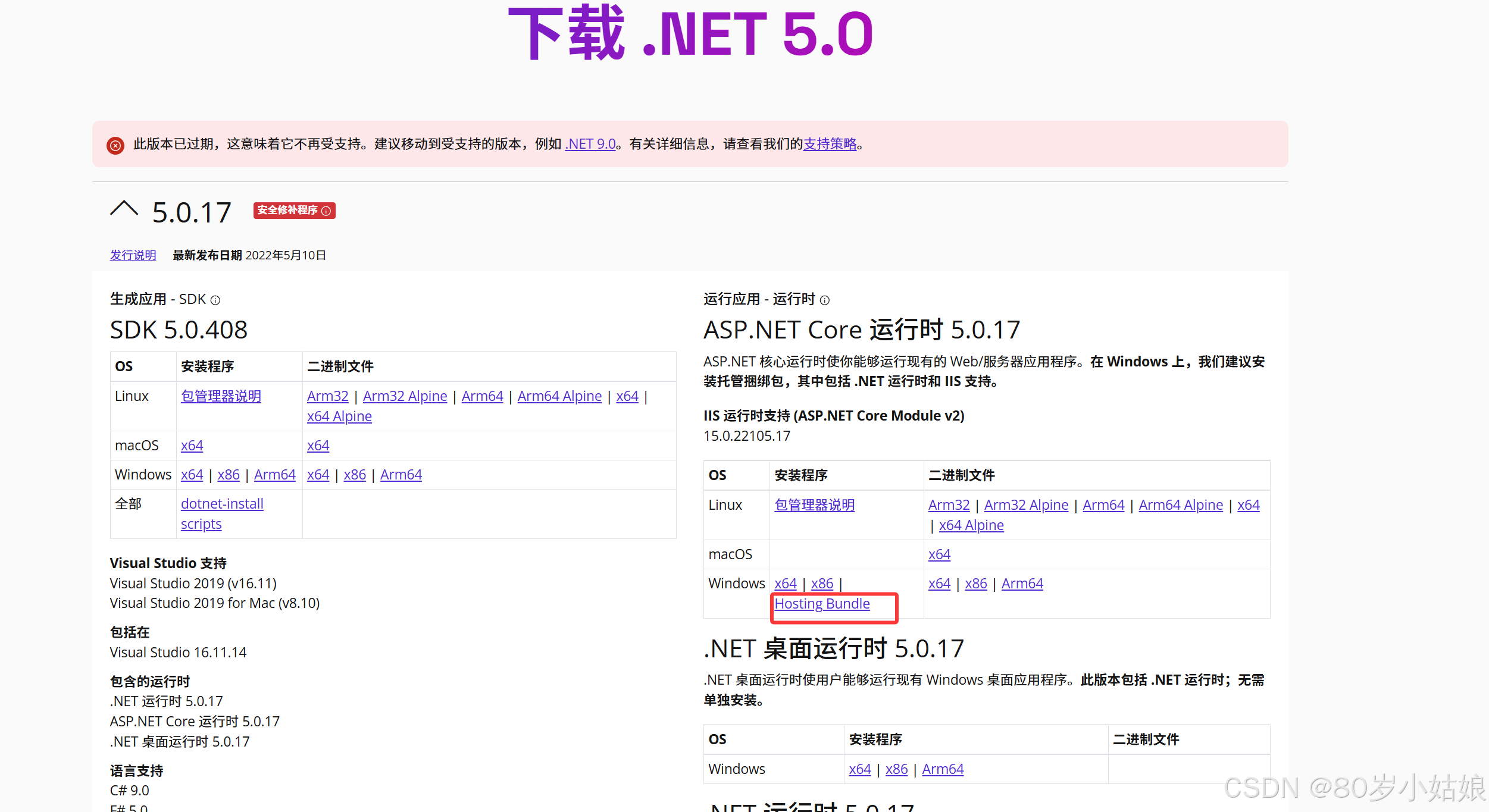Viewport: 1489px width, 812px height.
Task: Open the 发行说明 release notes link
Action: (133, 255)
